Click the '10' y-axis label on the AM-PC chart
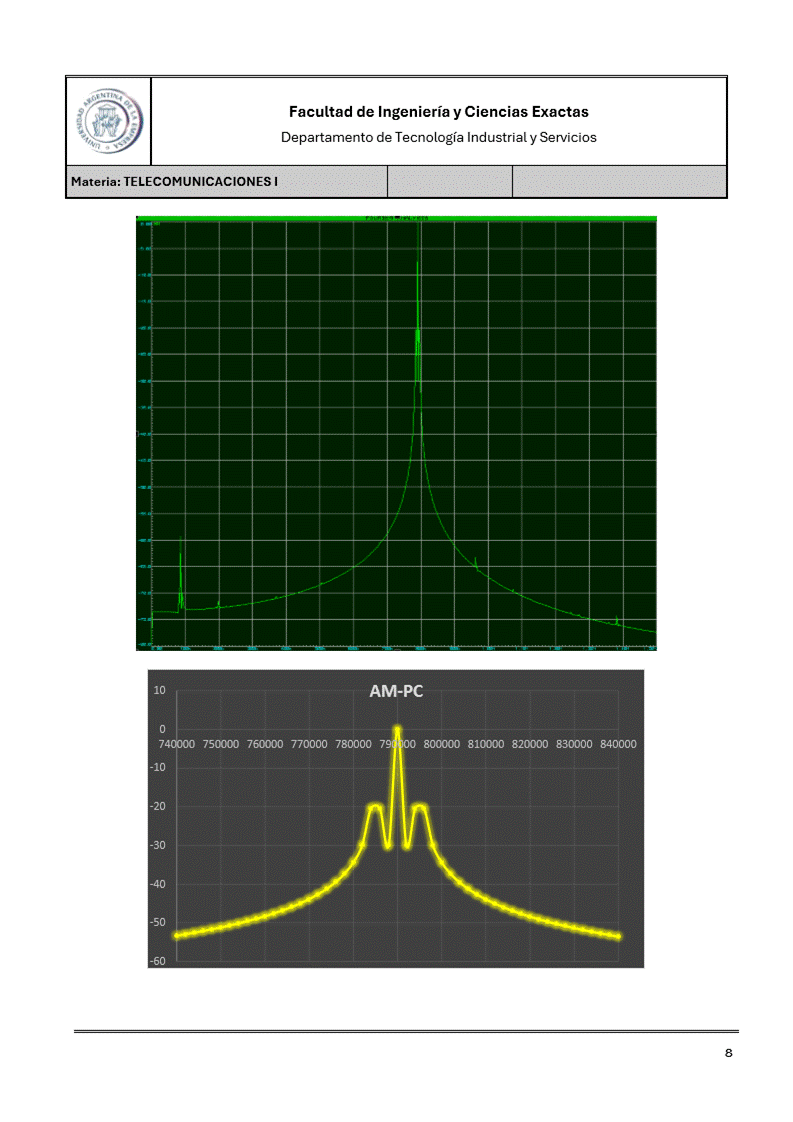The image size is (793, 1122). [159, 691]
